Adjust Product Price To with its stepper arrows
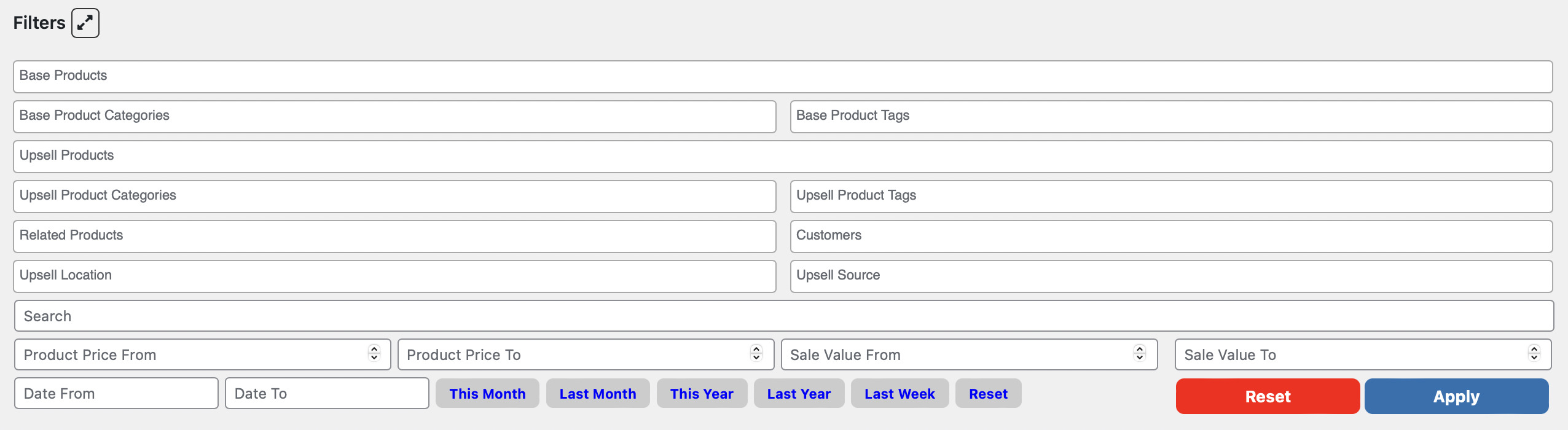 (756, 353)
